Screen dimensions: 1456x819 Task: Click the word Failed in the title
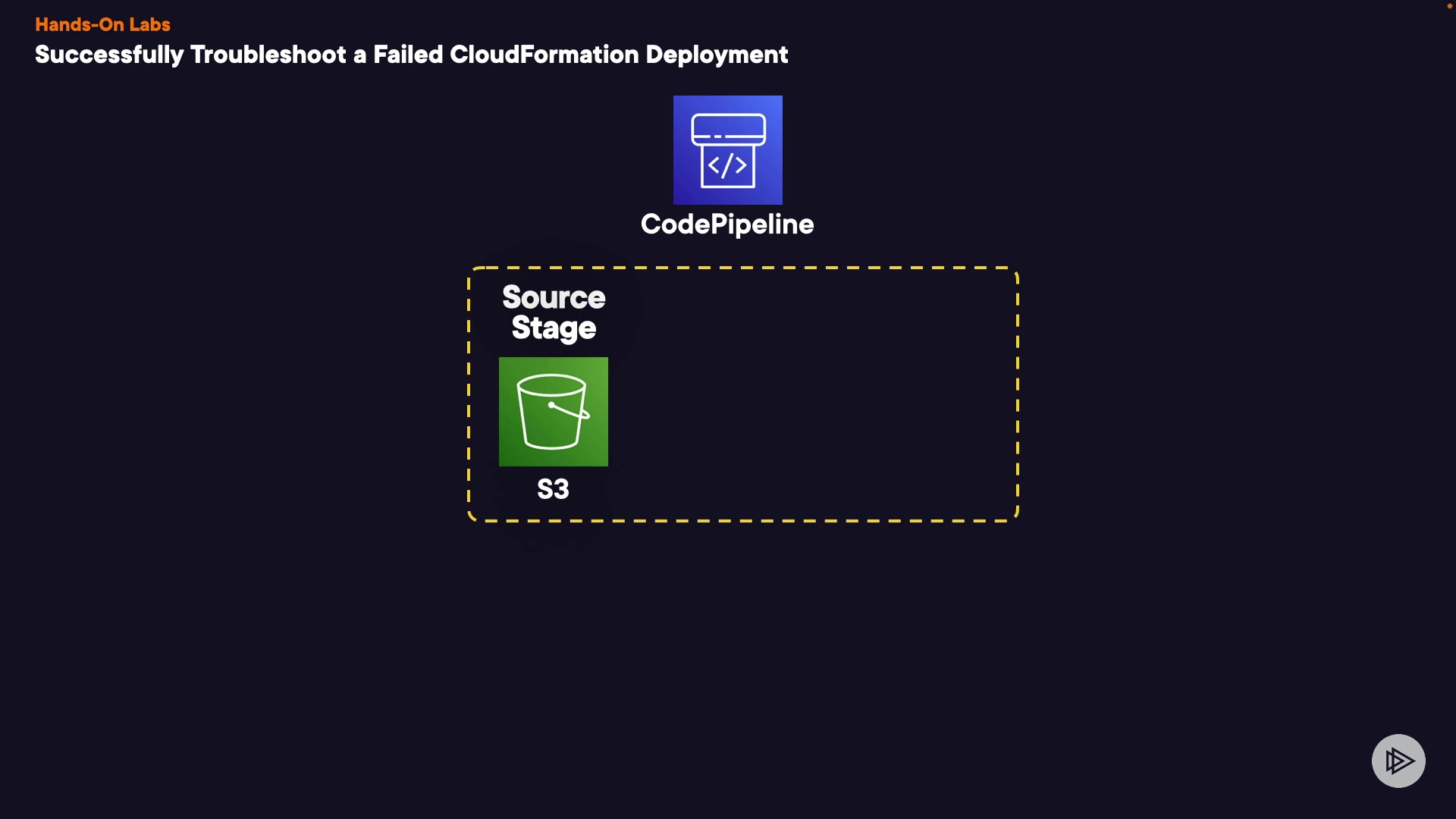tap(407, 55)
